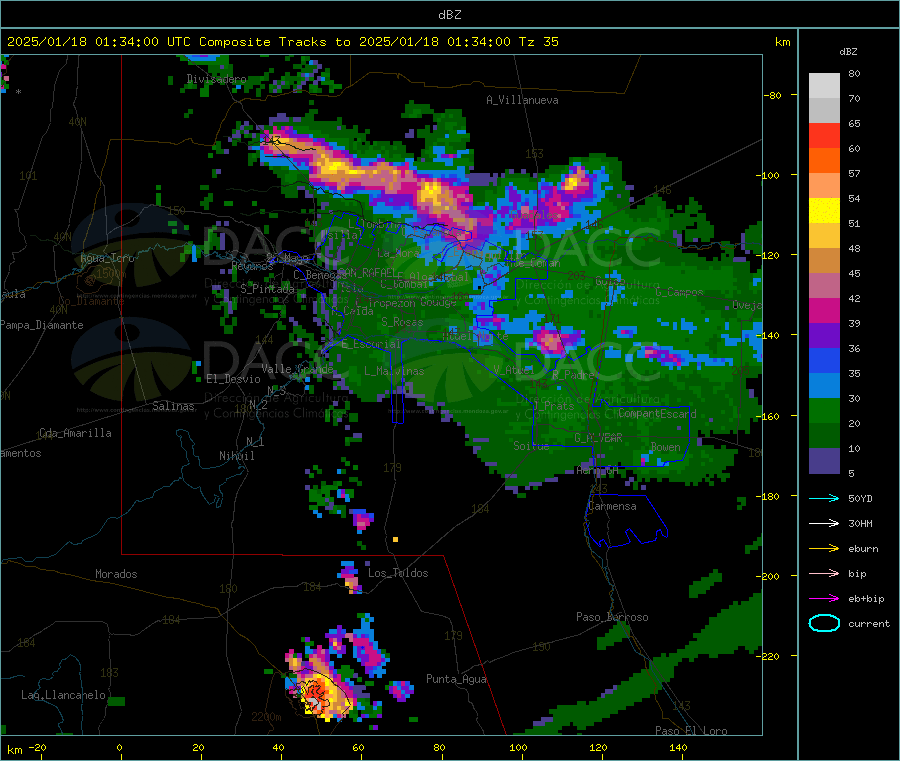The height and width of the screenshot is (761, 900).
Task: Click the 'Tz 35' text in header
Action: click(538, 42)
